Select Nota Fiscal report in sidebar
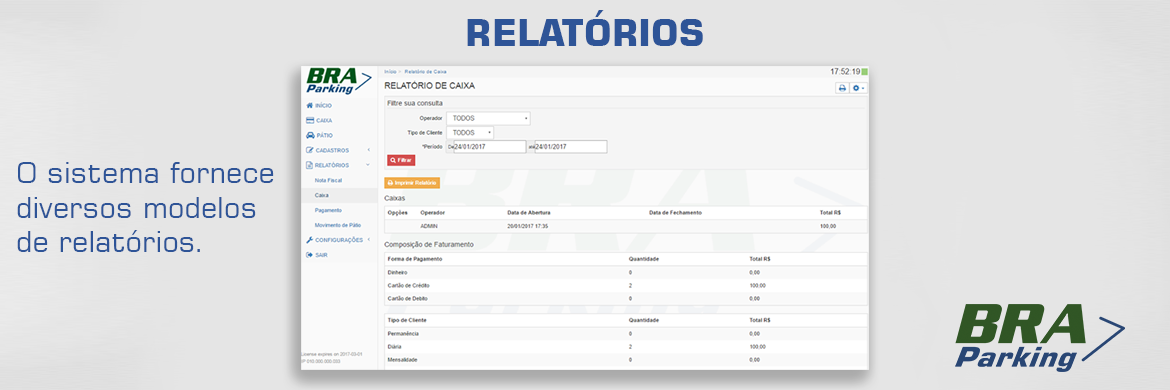 click(x=328, y=180)
